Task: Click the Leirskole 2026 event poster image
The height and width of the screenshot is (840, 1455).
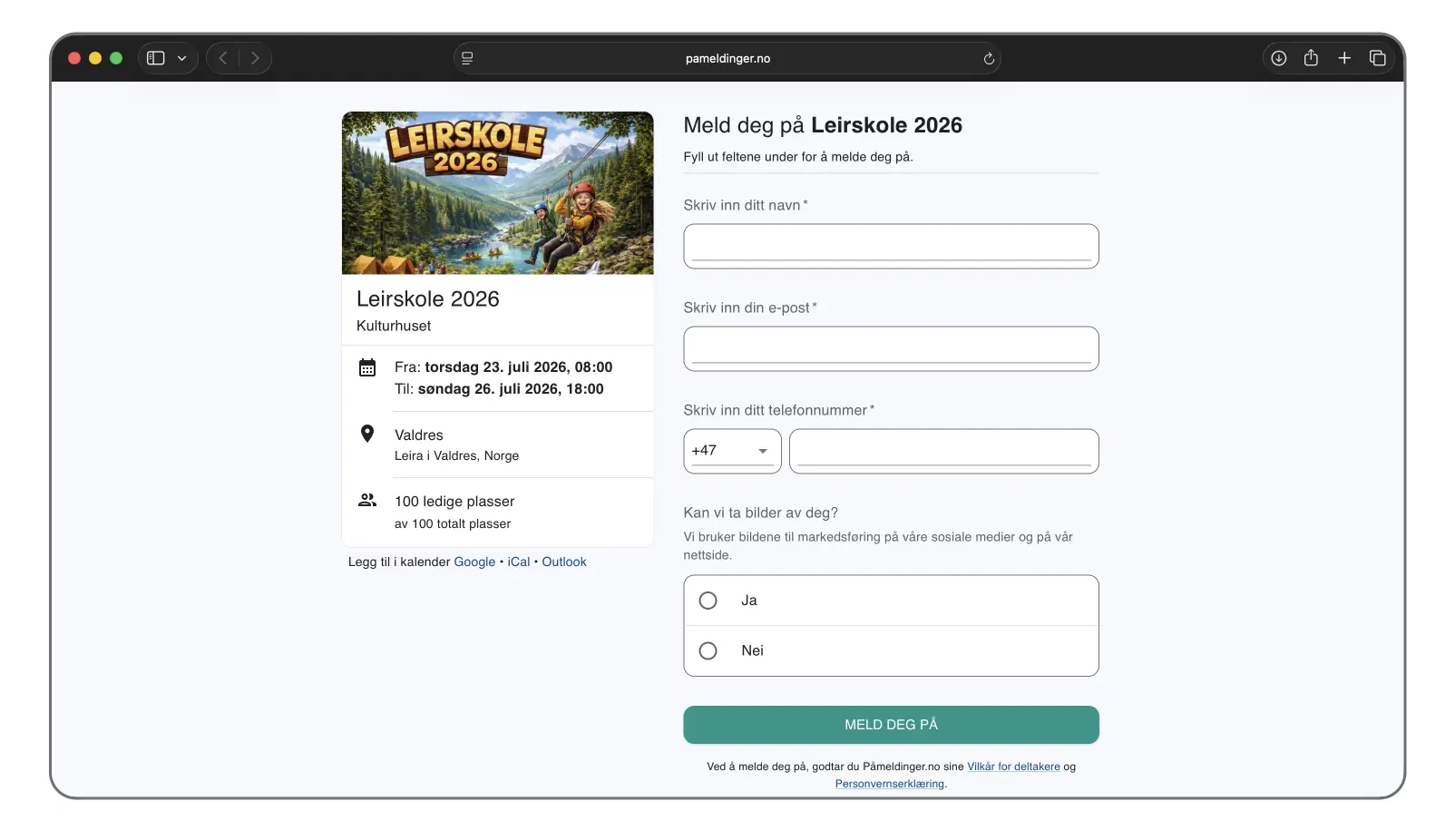Action: click(497, 192)
